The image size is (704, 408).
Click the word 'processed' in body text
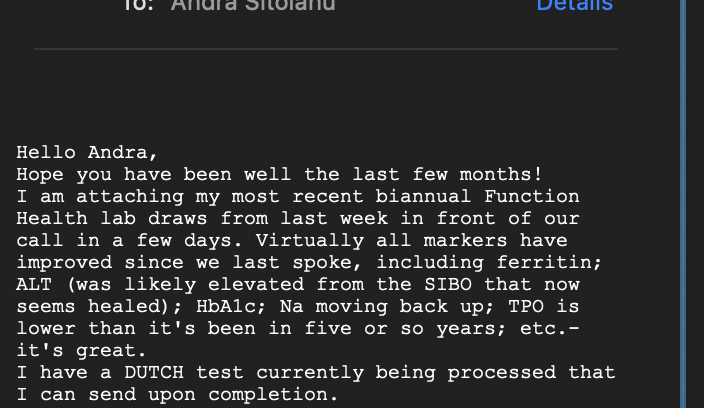tap(502, 372)
